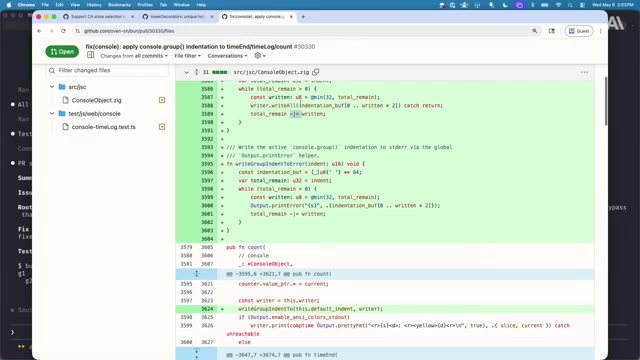The height and width of the screenshot is (360, 640).
Task: Open a new tab with the plus icon
Action: pos(303,17)
